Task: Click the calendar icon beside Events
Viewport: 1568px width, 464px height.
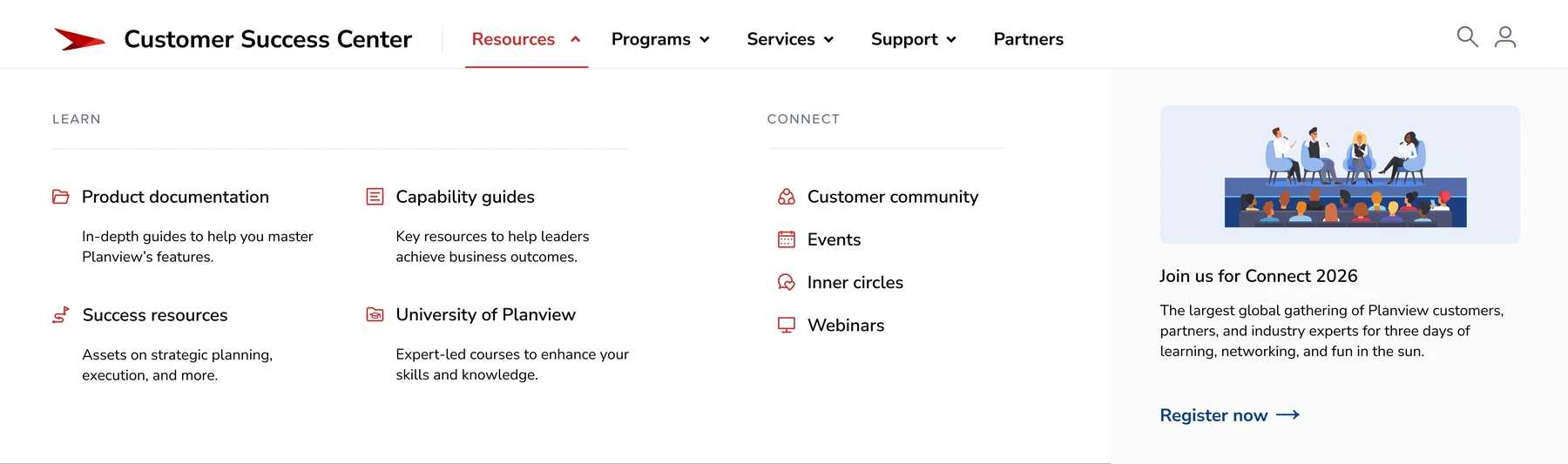Action: click(787, 239)
